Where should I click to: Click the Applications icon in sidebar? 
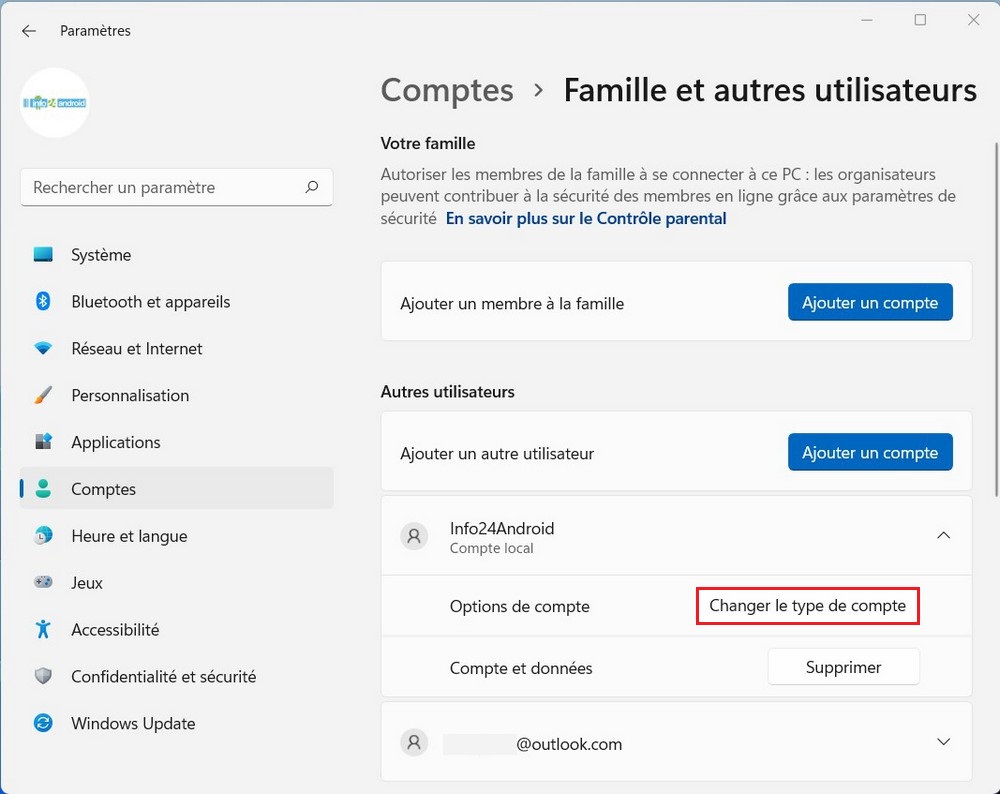tap(43, 441)
